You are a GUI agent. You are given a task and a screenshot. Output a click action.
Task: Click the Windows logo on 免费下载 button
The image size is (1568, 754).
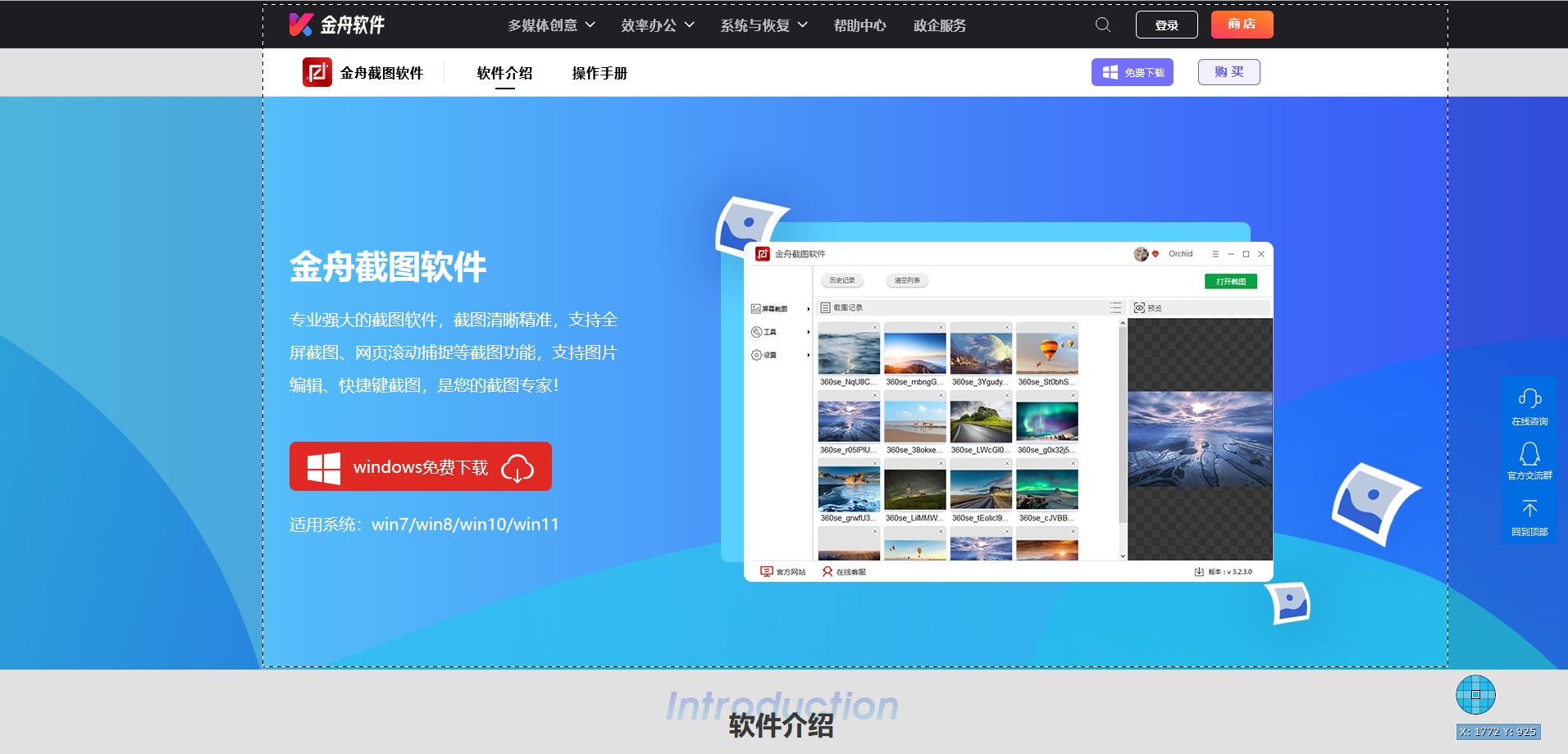click(1110, 72)
